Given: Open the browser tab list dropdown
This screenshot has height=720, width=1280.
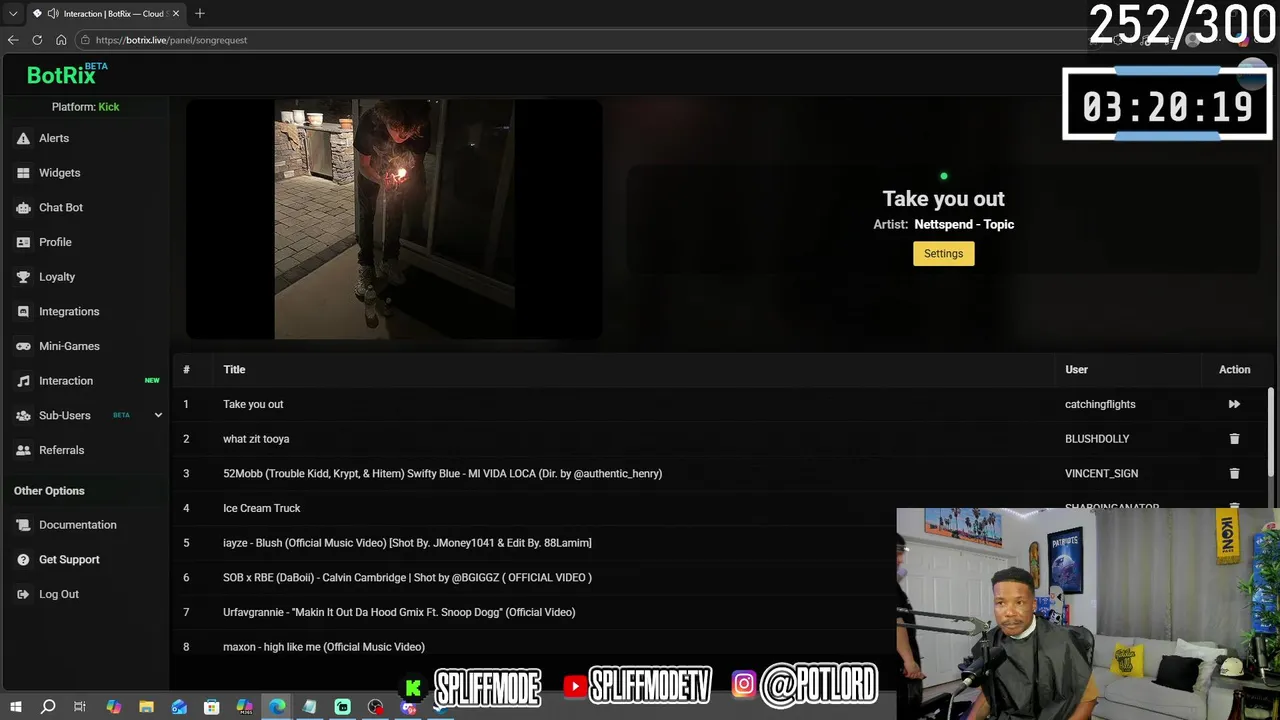Looking at the screenshot, I should (13, 14).
